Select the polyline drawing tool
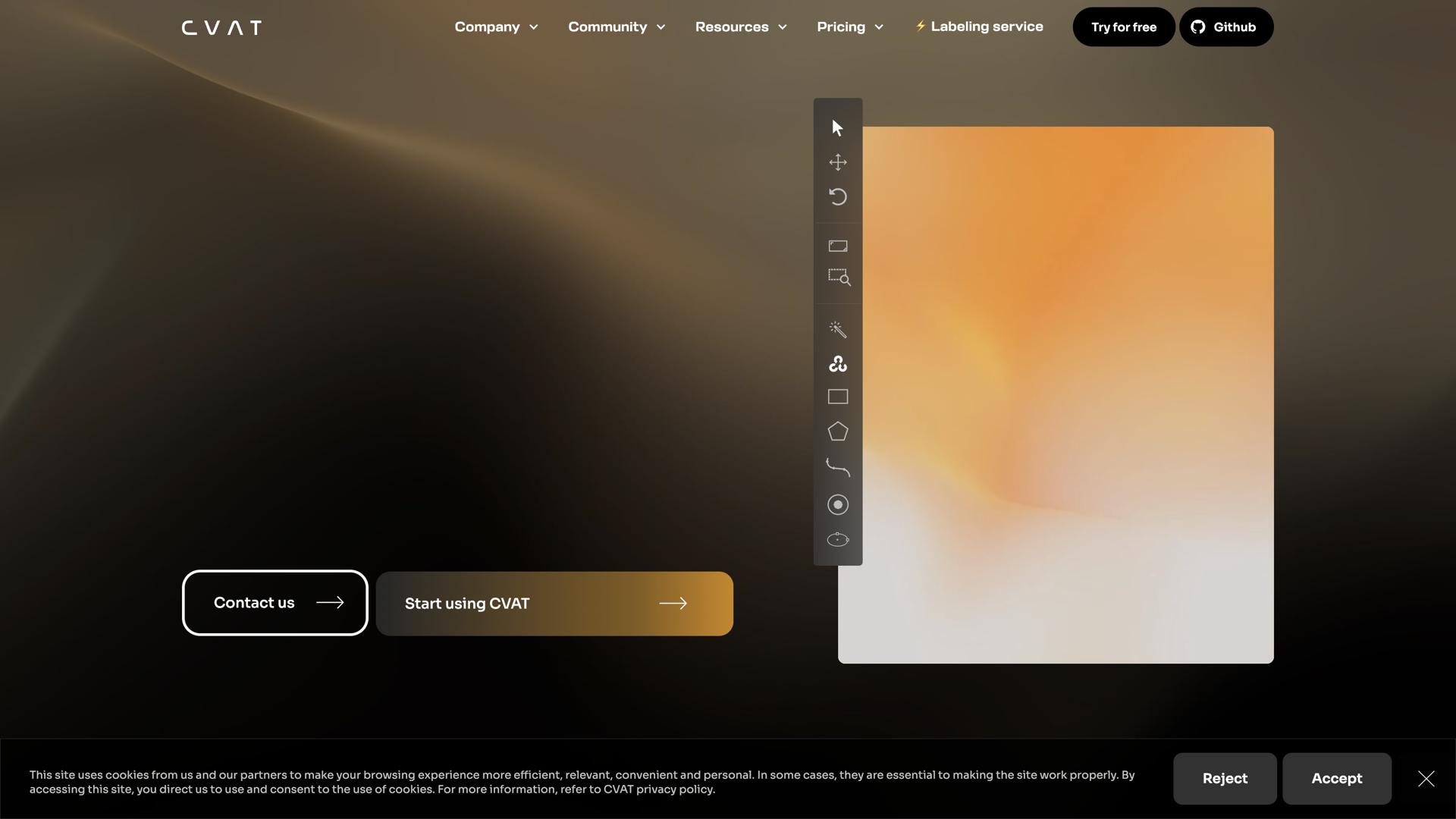Screen dimensions: 1456x819 point(837,467)
